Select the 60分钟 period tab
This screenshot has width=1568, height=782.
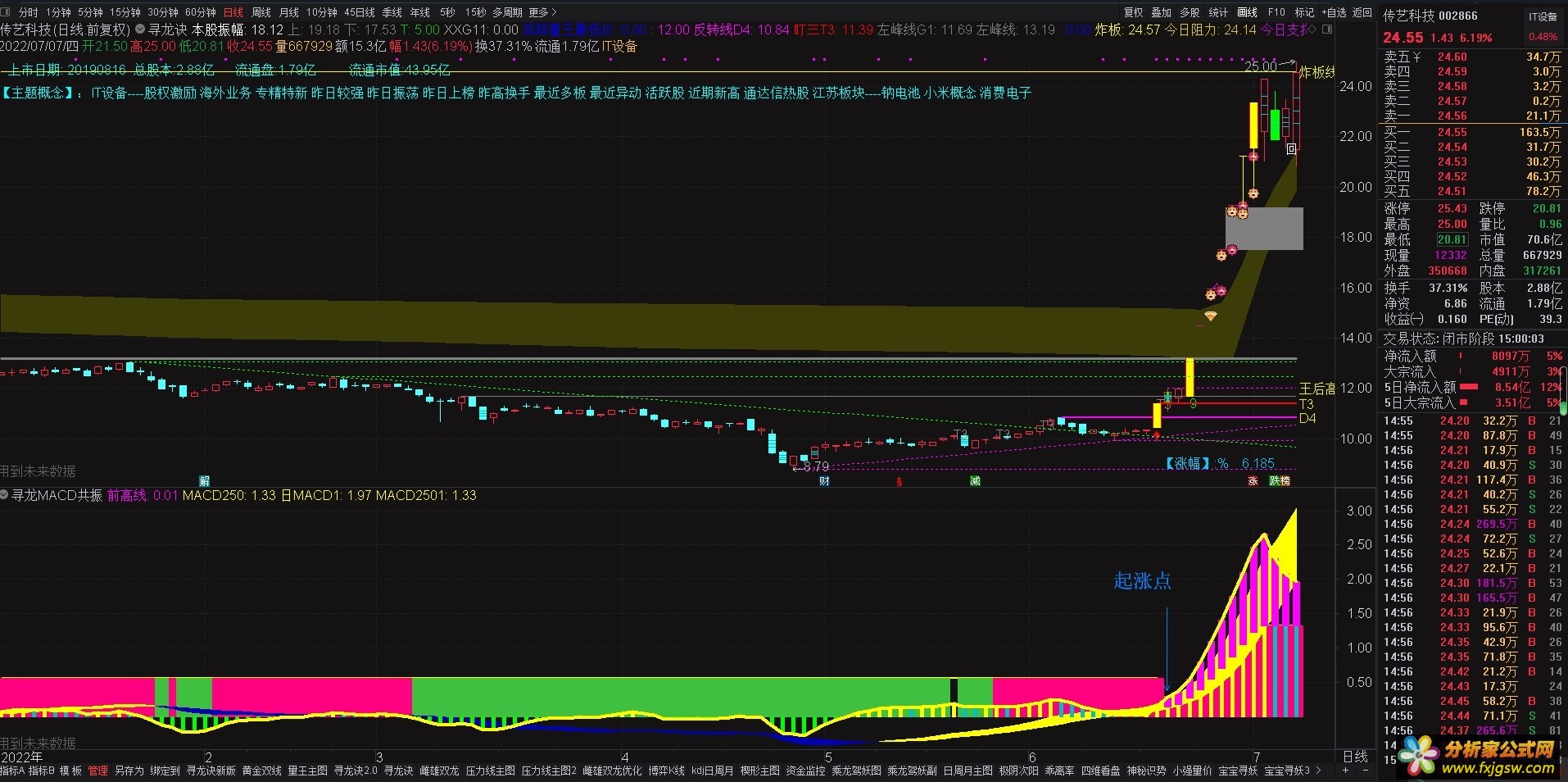(201, 12)
